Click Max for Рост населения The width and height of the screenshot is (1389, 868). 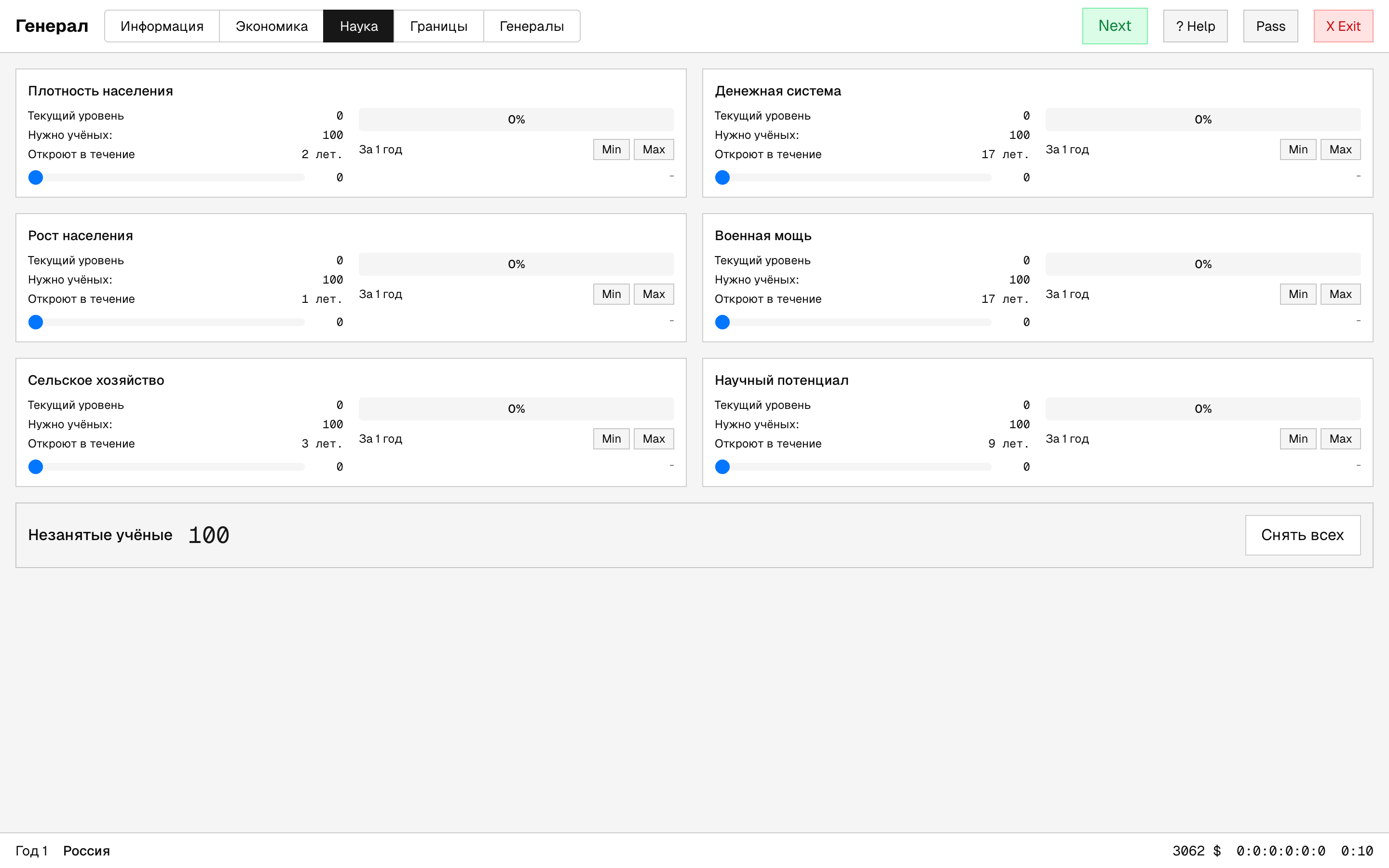(x=654, y=294)
